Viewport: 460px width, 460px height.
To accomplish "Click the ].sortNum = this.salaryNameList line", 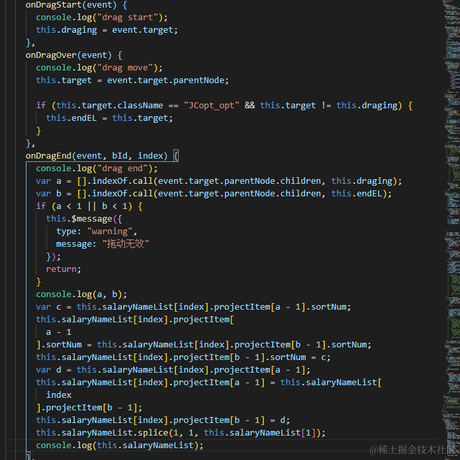I will point(204,345).
